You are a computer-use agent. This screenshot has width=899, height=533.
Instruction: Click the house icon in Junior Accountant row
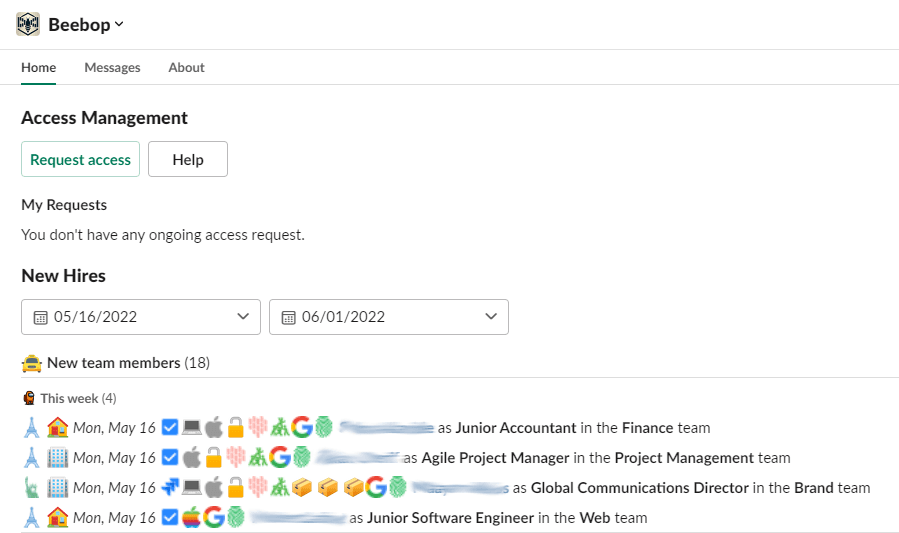(x=57, y=428)
